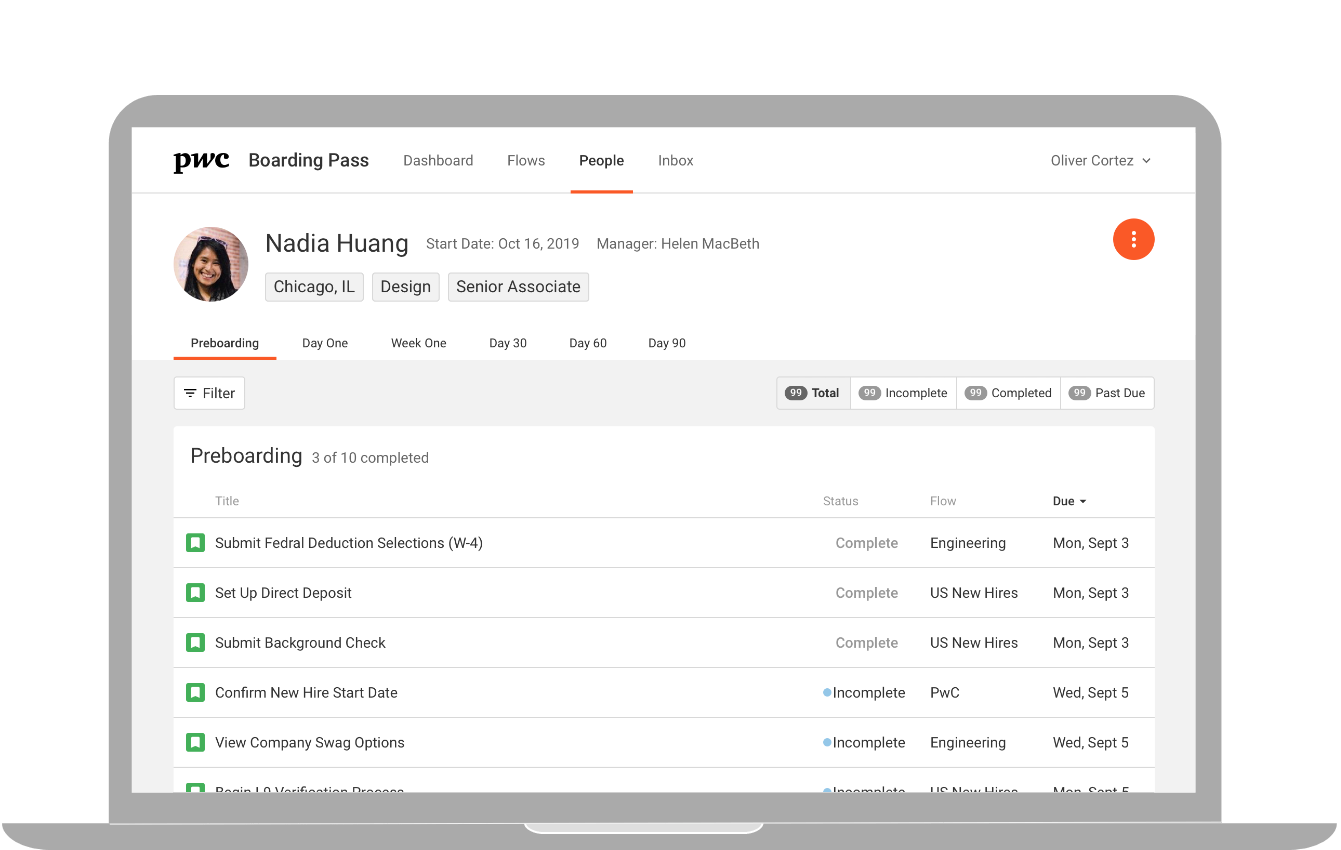The height and width of the screenshot is (850, 1341).
Task: Show only Completed tasks
Action: (x=1008, y=393)
